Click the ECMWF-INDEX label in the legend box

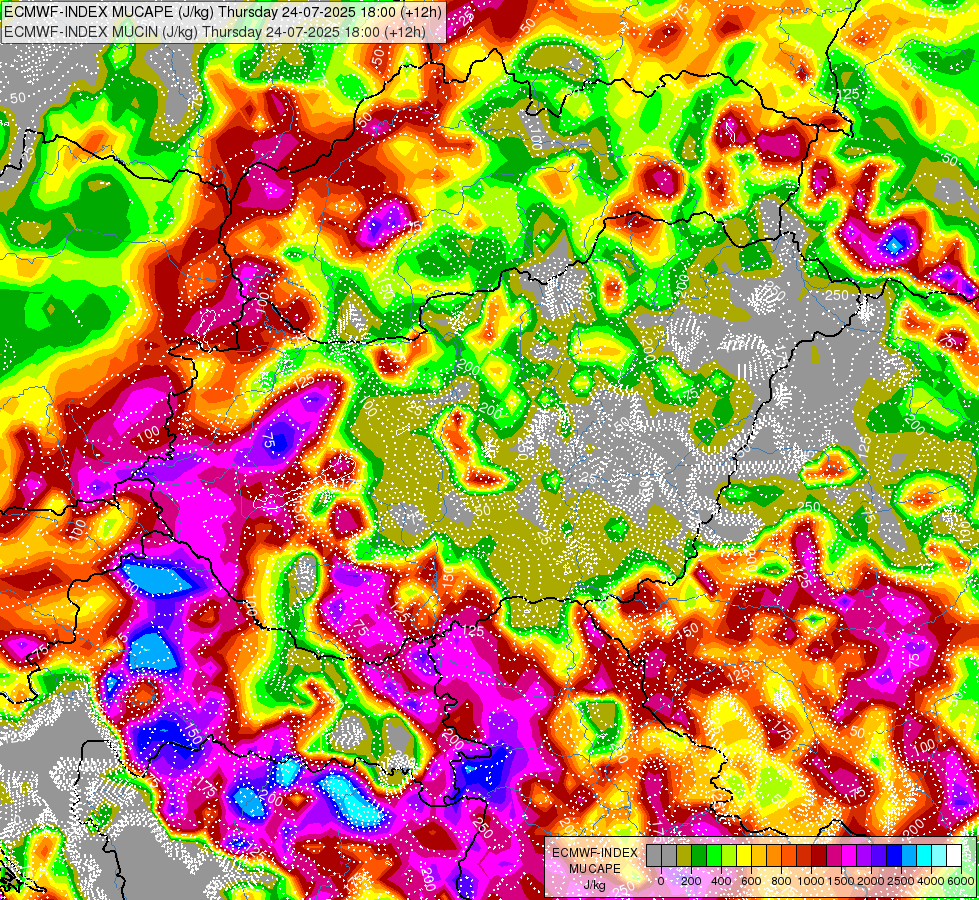(595, 853)
